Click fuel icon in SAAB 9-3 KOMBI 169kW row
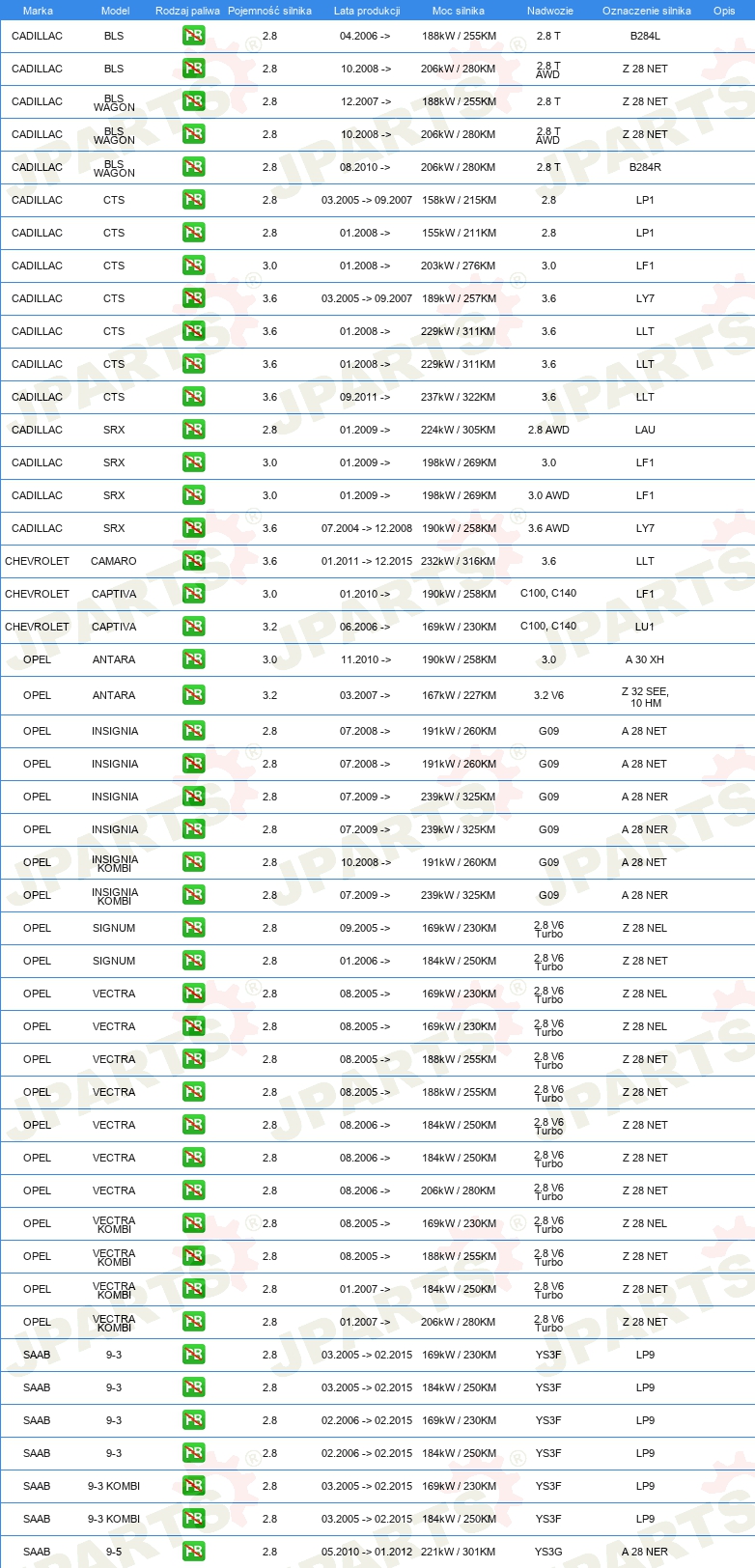 pos(193,1486)
